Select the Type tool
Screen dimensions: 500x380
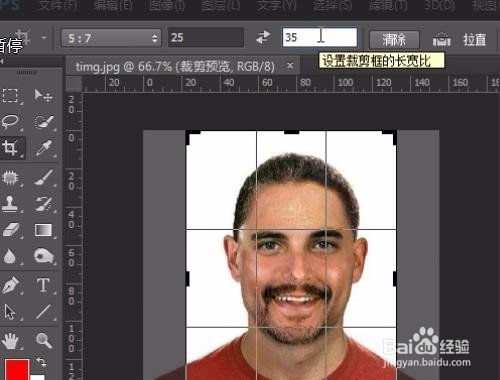click(43, 285)
